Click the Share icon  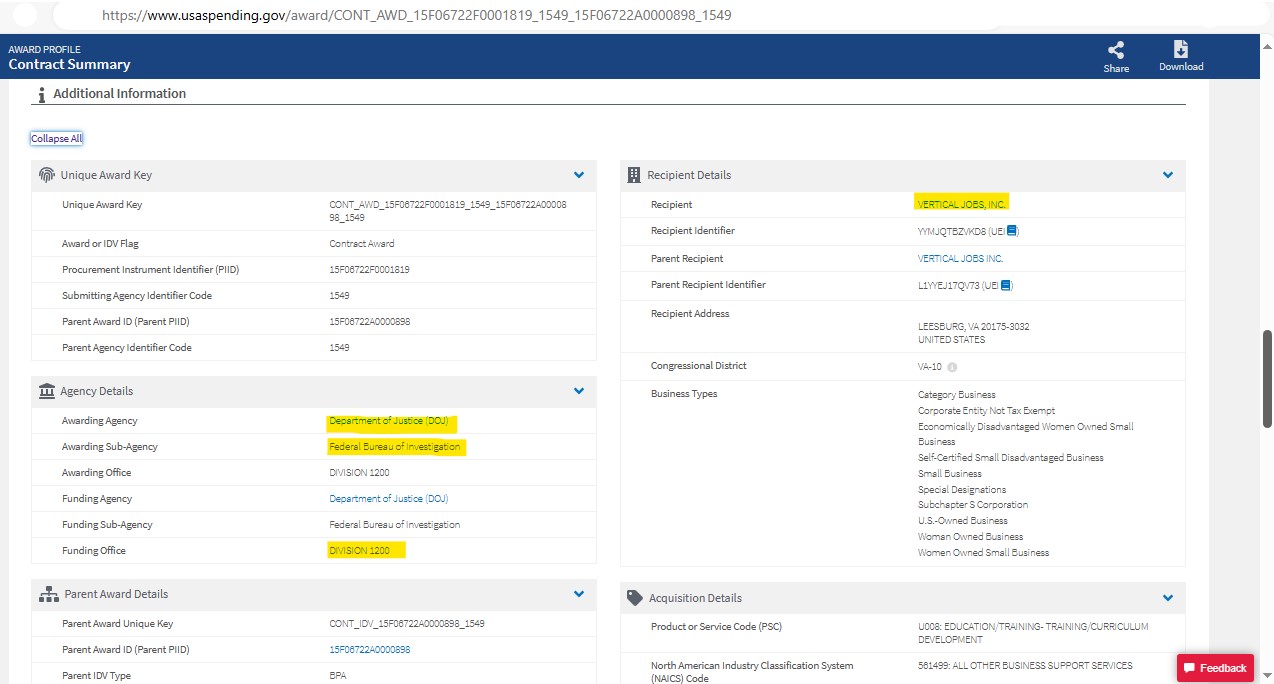pos(1116,50)
